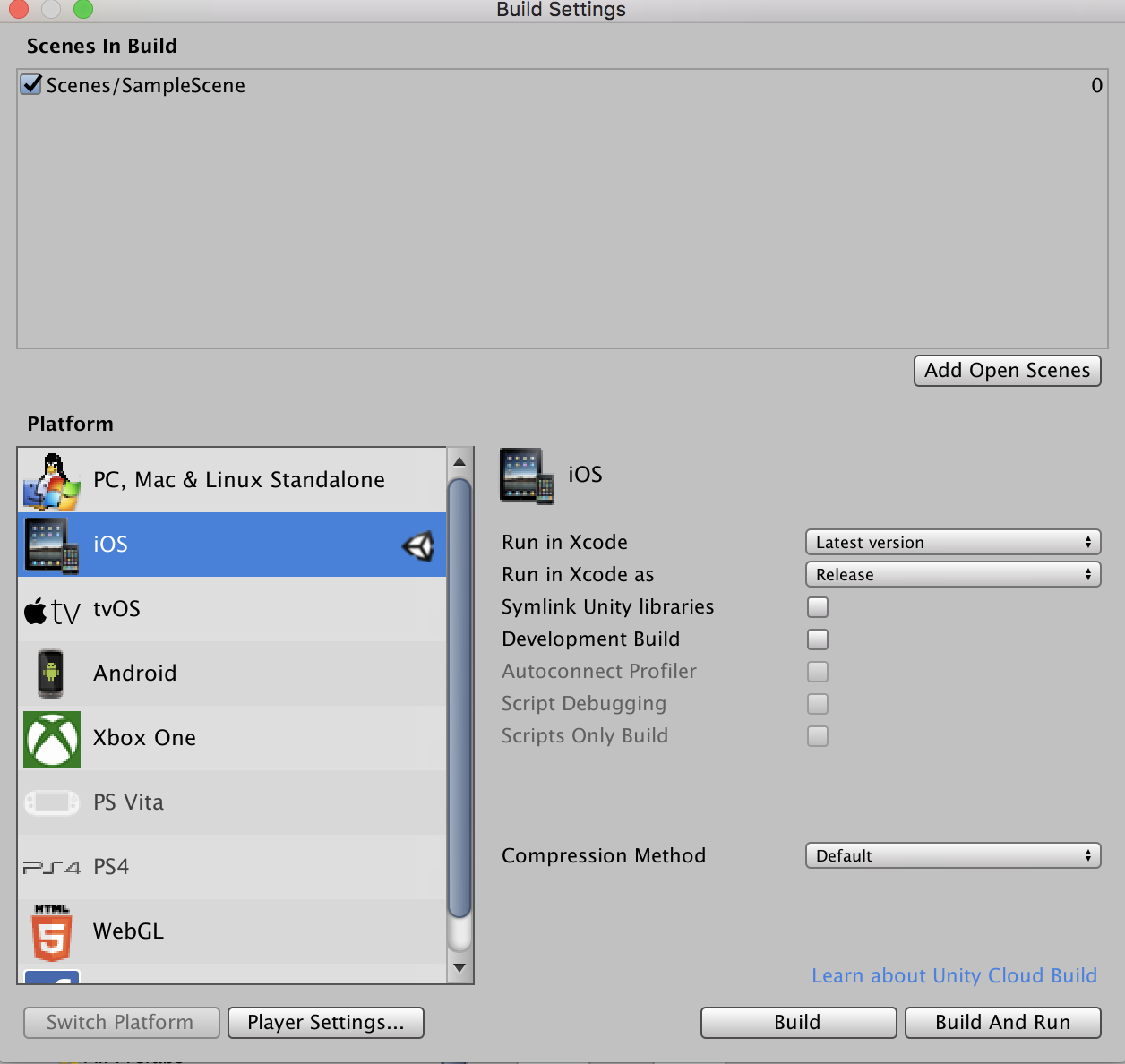
Task: Select tvOS platform label
Action: coord(116,609)
